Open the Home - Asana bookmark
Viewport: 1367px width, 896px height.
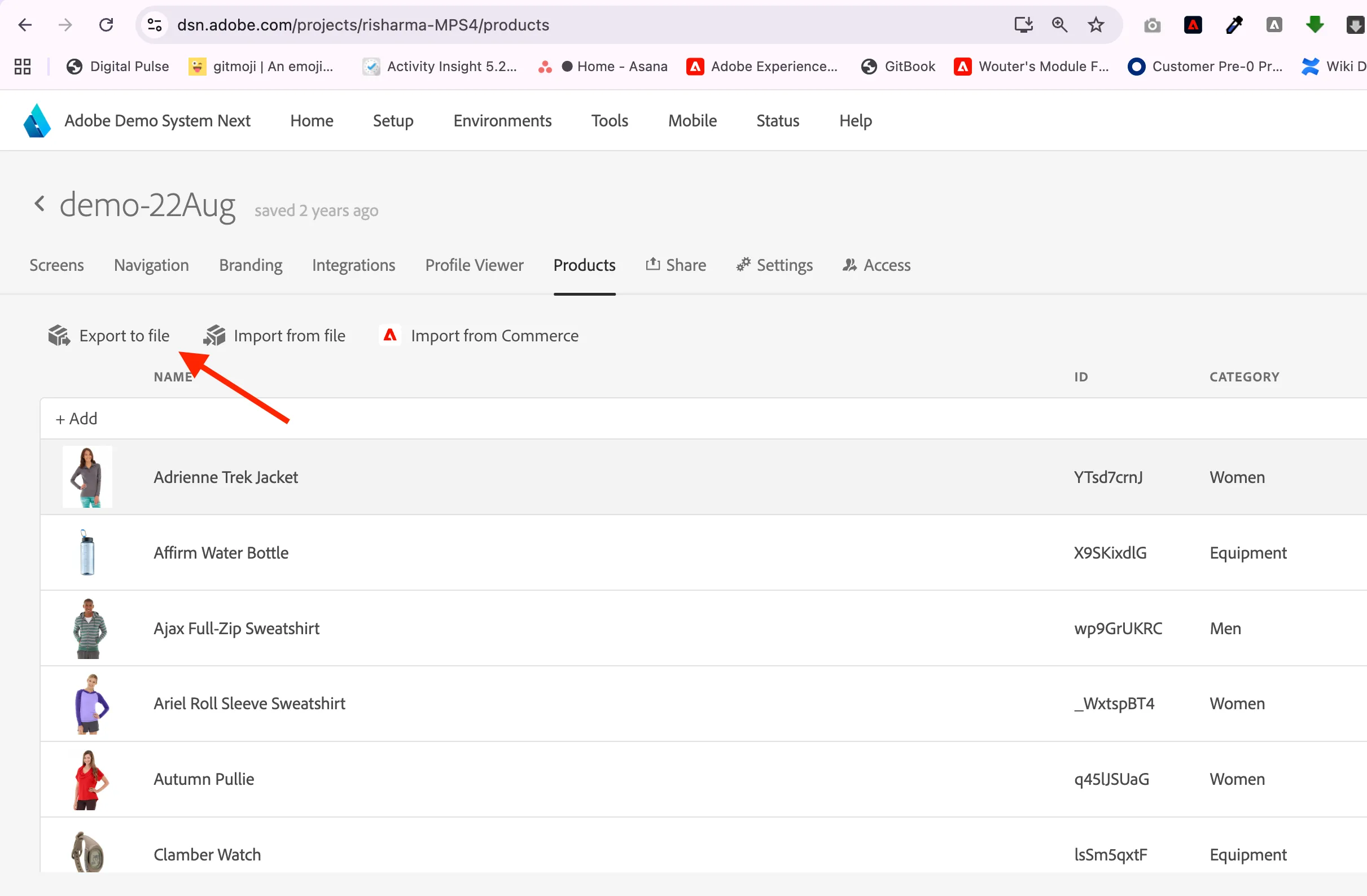603,67
